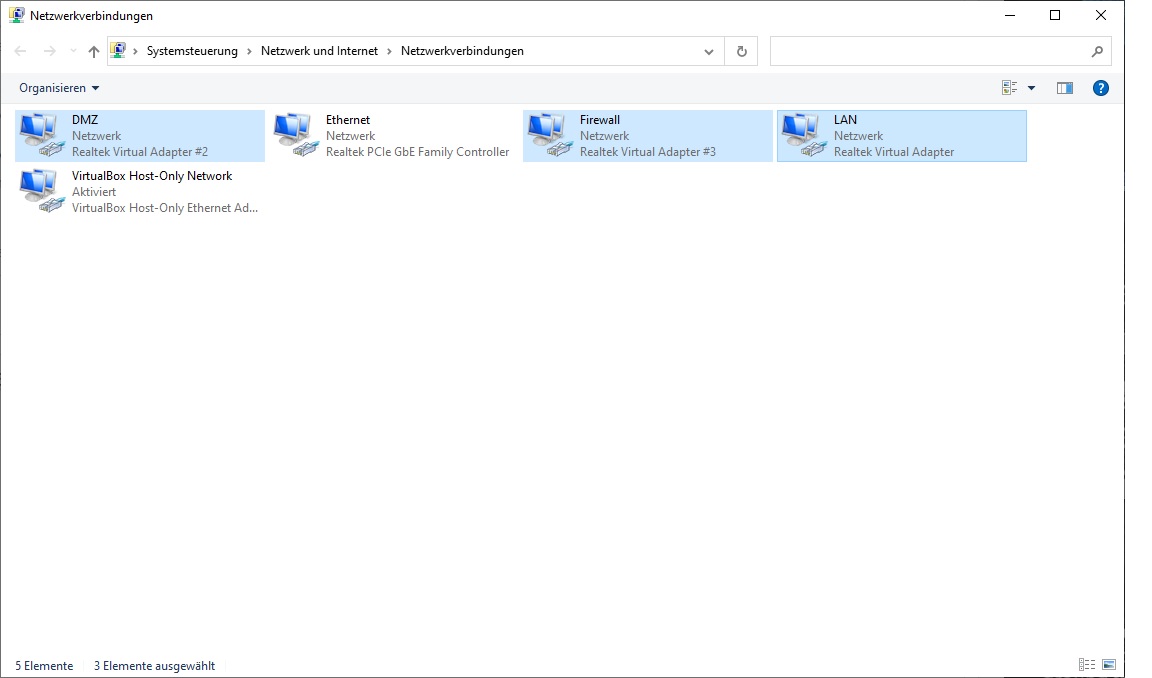Image resolution: width=1152 pixels, height=678 pixels.
Task: Select the DMZ network adapter icon
Action: [42, 135]
